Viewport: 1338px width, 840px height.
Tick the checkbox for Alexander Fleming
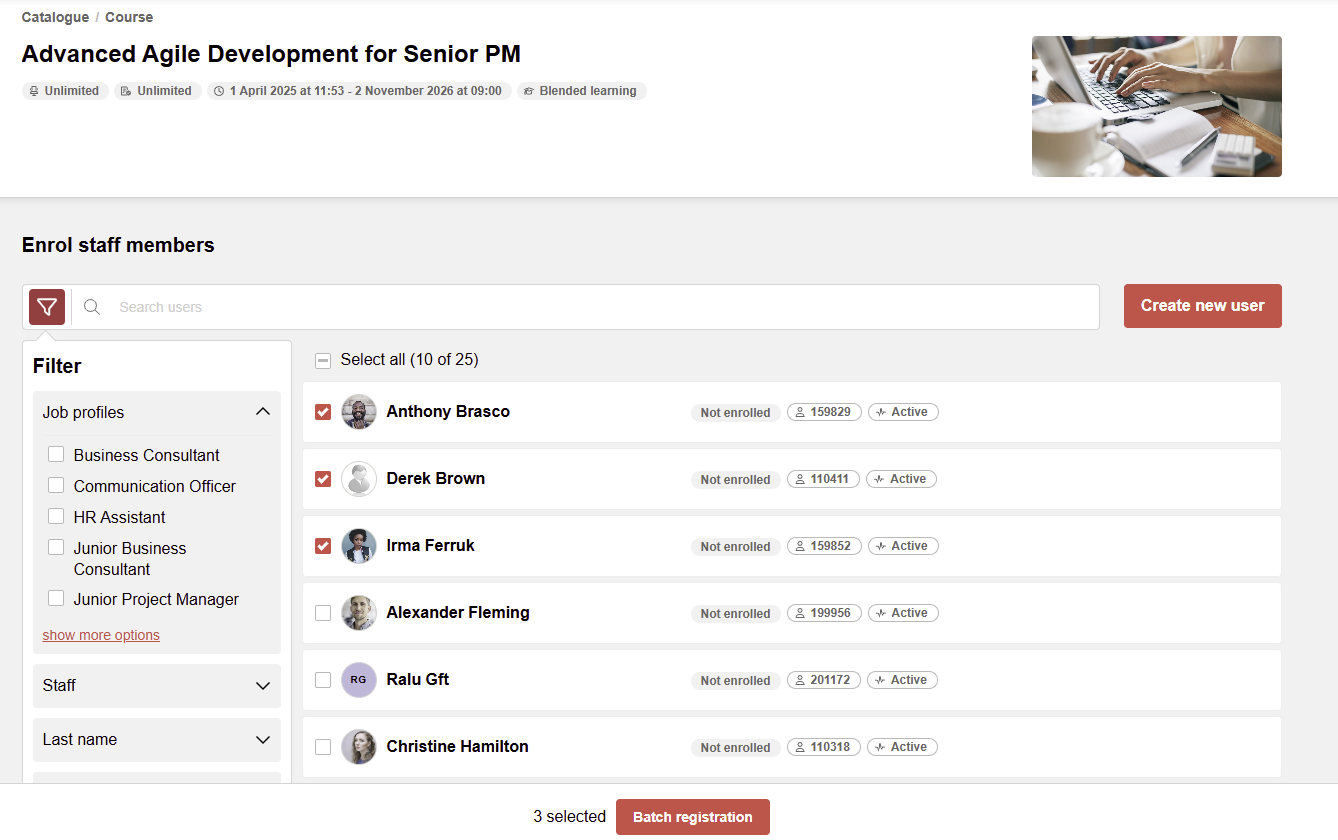tap(323, 613)
